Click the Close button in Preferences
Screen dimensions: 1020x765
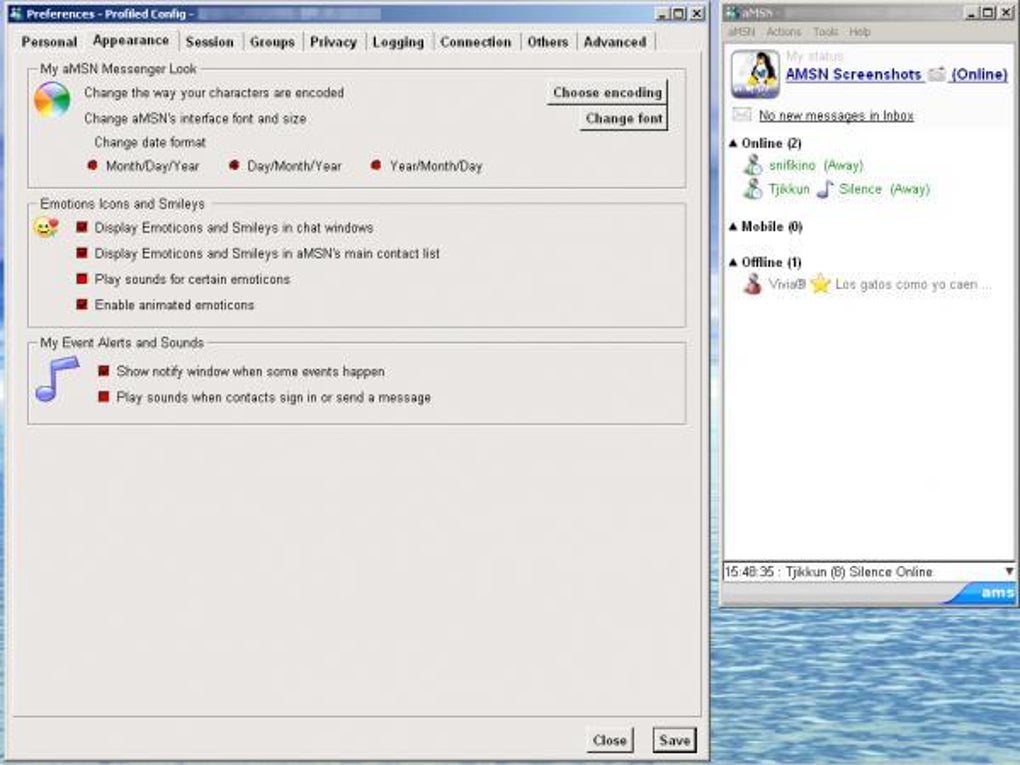click(x=610, y=740)
